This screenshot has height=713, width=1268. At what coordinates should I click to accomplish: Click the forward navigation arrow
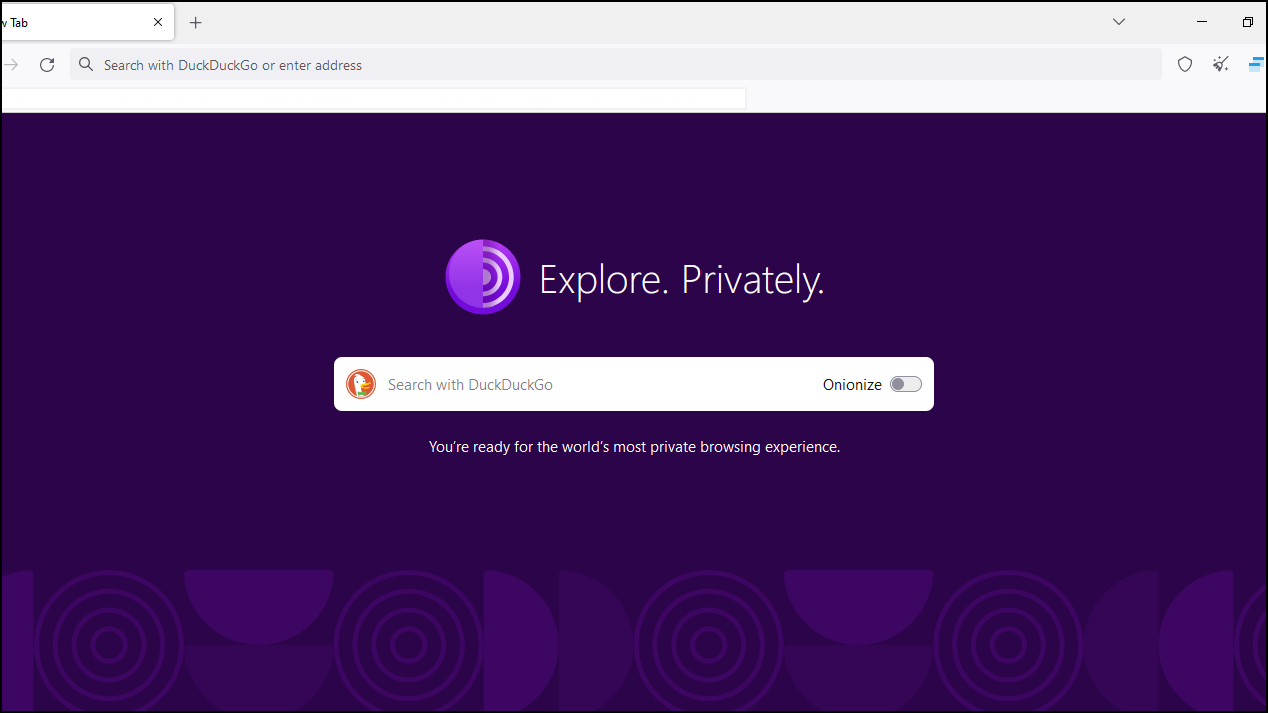pos(11,65)
